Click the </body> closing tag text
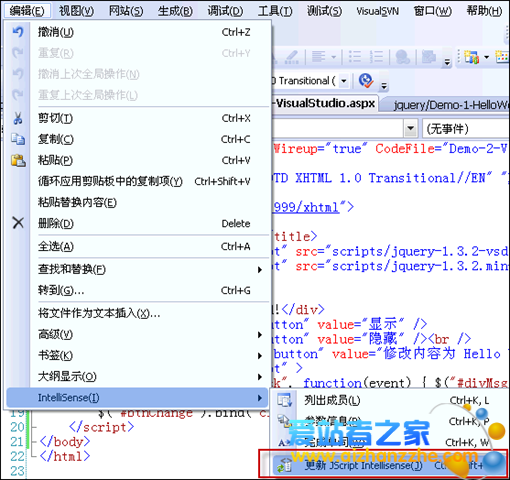This screenshot has width=510, height=480. [x=65, y=442]
